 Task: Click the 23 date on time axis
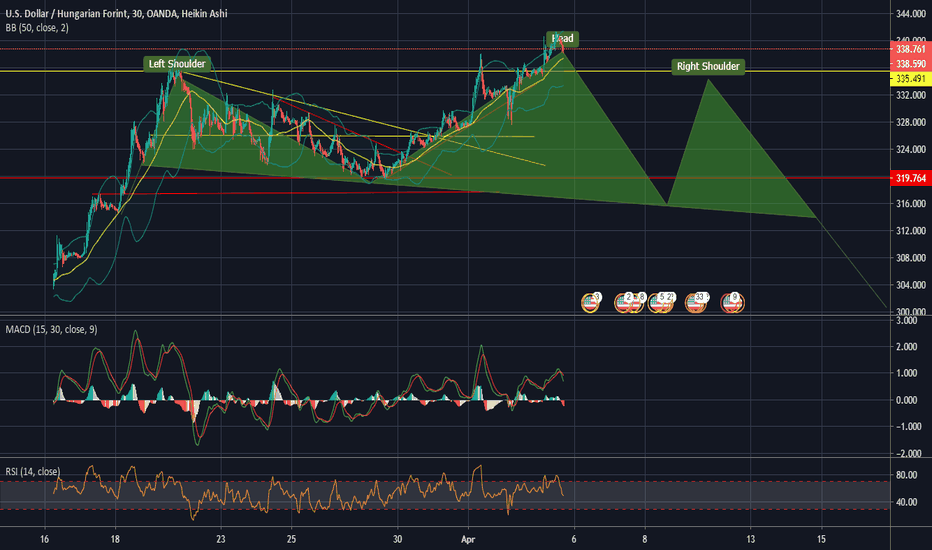(x=221, y=539)
